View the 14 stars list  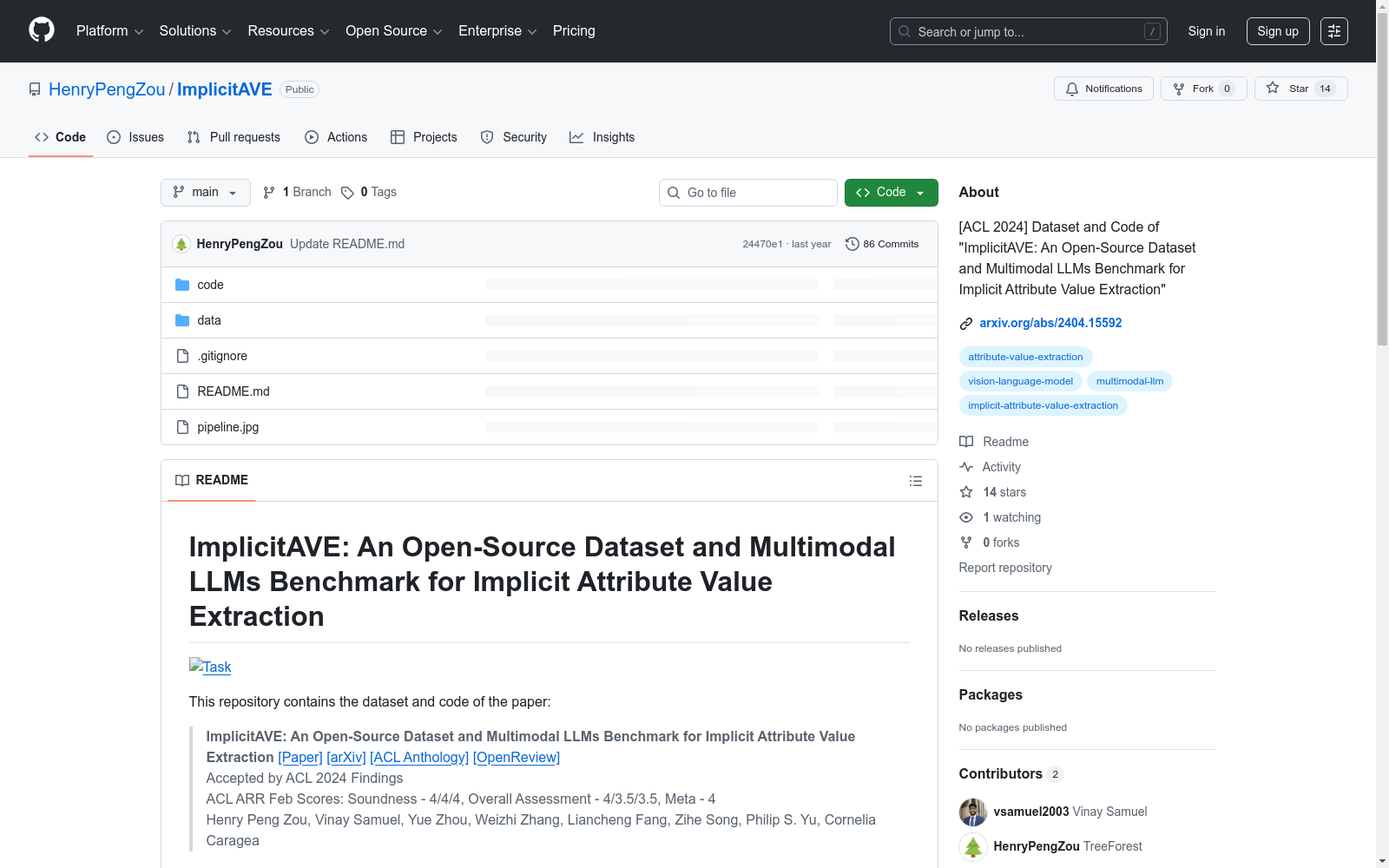coord(1004,492)
